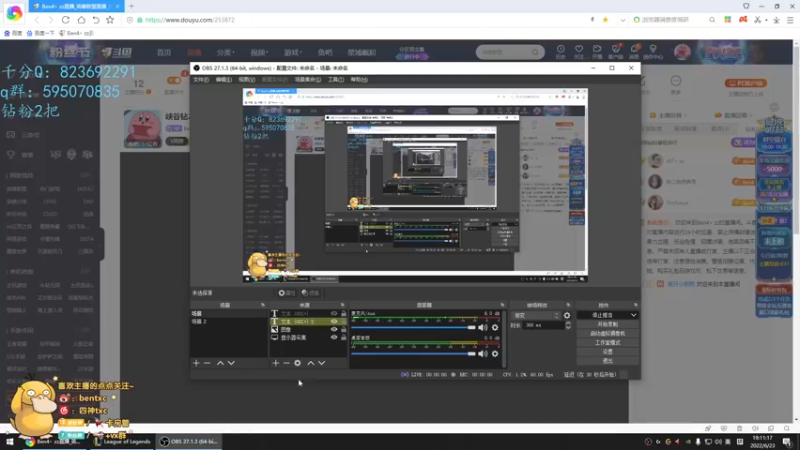Open microphone/Aux audio settings gear

pos(495,328)
